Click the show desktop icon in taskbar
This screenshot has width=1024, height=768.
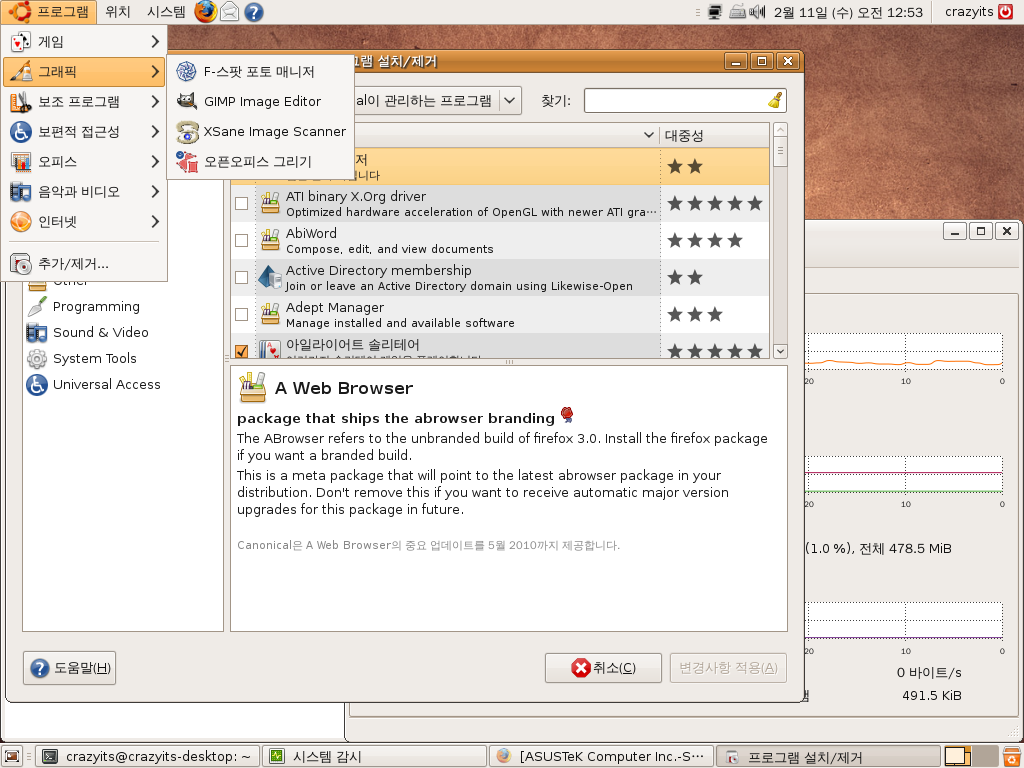(12, 756)
